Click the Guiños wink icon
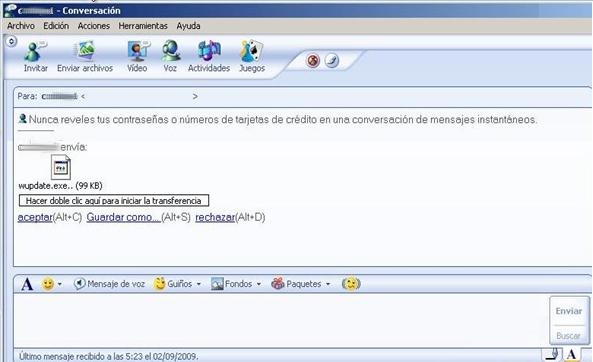593x362 pixels. point(159,283)
